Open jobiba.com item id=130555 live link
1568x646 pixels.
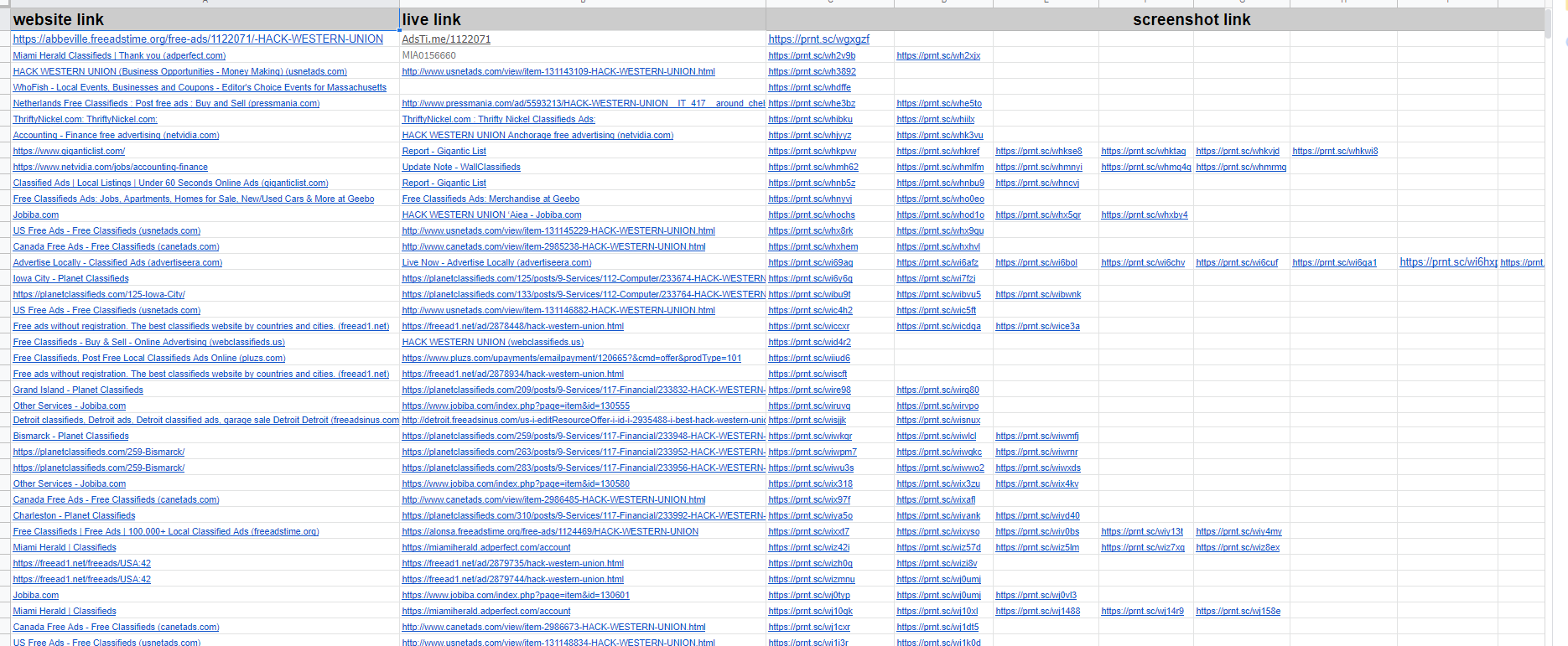[x=516, y=406]
